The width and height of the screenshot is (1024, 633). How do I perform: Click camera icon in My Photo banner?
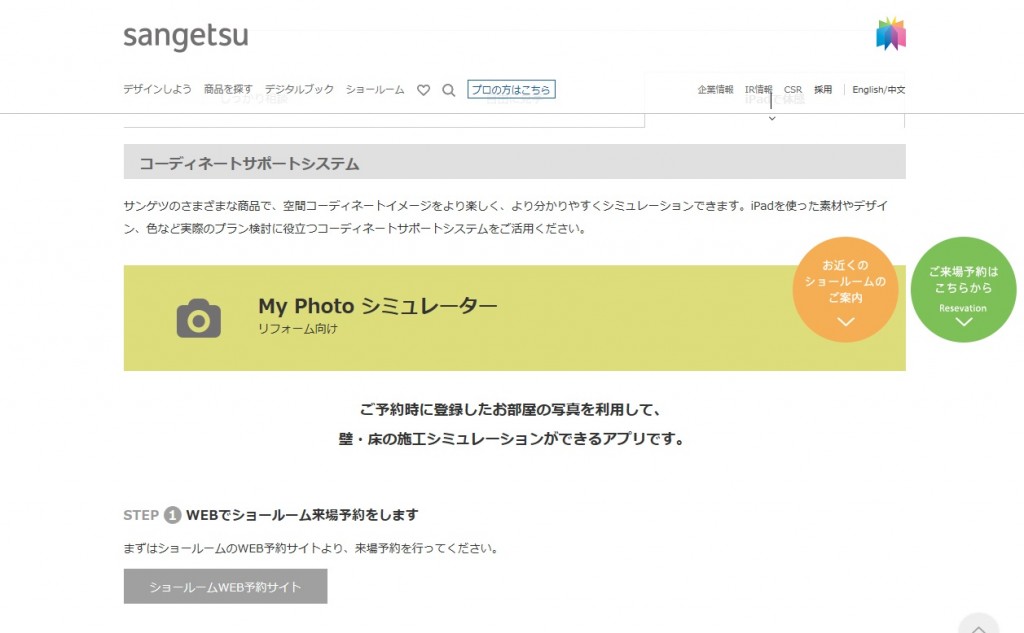(199, 318)
